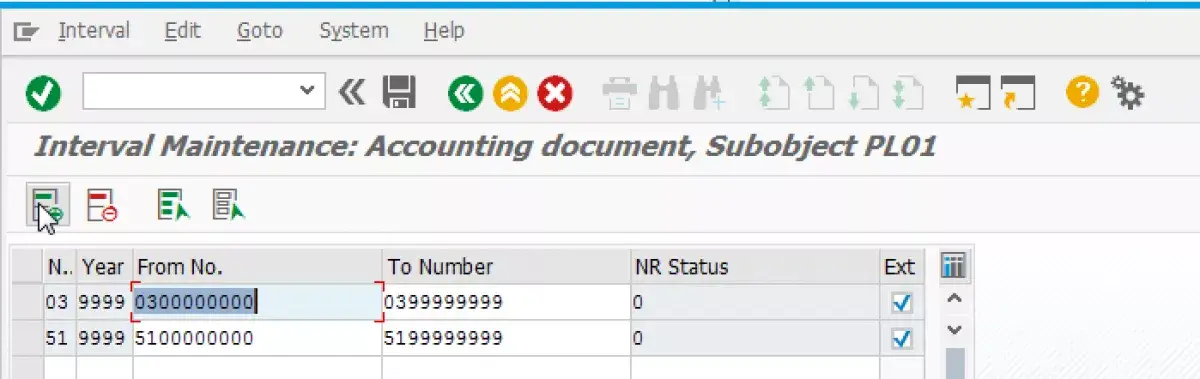This screenshot has width=1200, height=379.
Task: Click the From No. column header
Action: [258, 267]
